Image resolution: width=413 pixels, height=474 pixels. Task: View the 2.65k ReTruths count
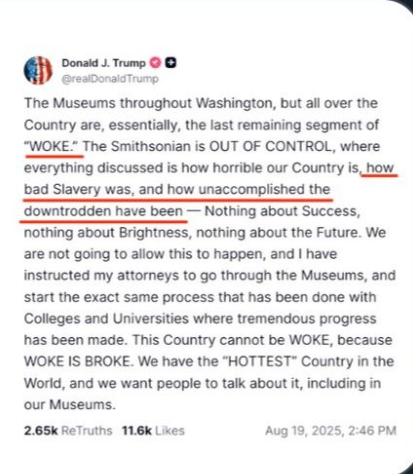click(x=68, y=431)
